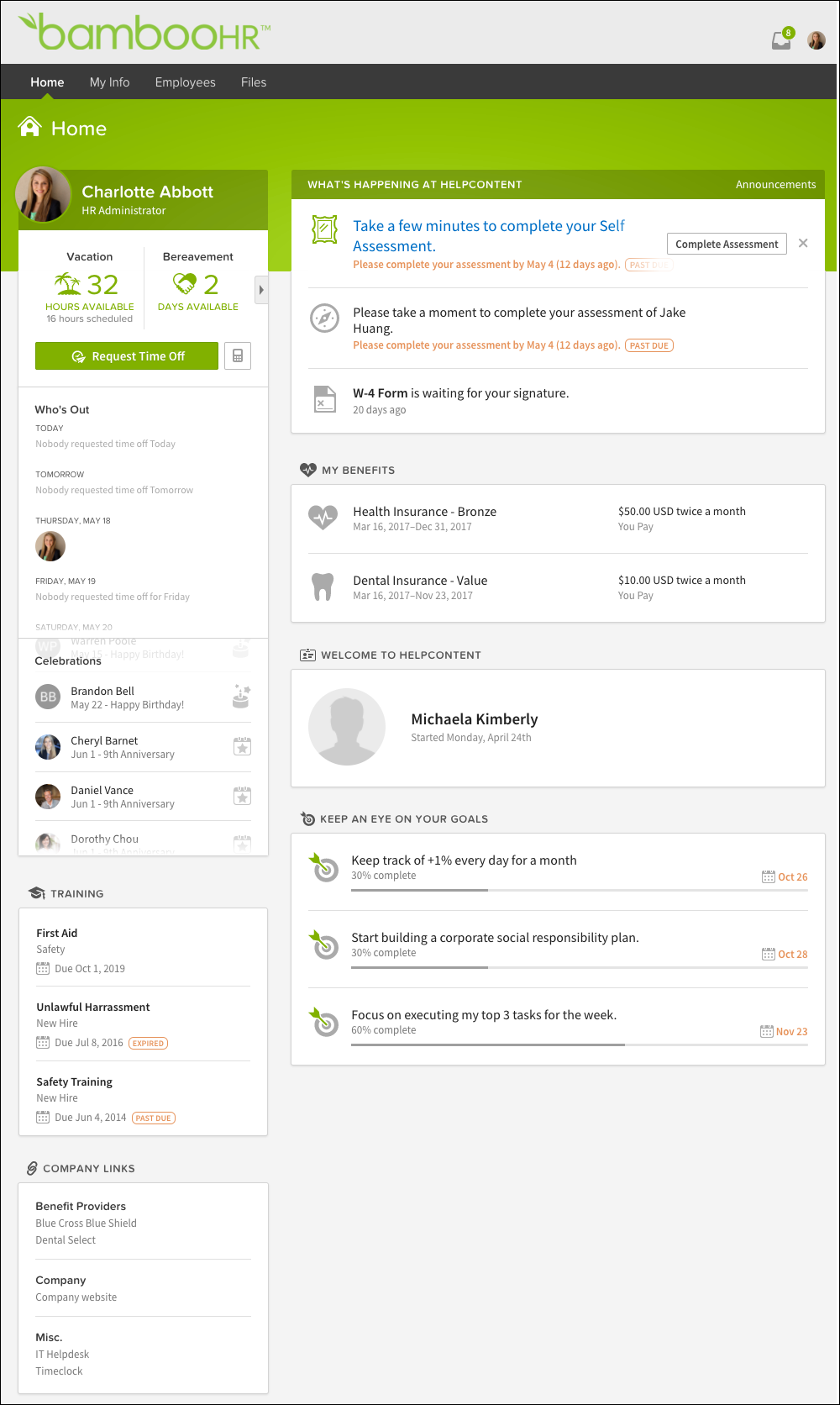Open the notifications bell

point(780,39)
